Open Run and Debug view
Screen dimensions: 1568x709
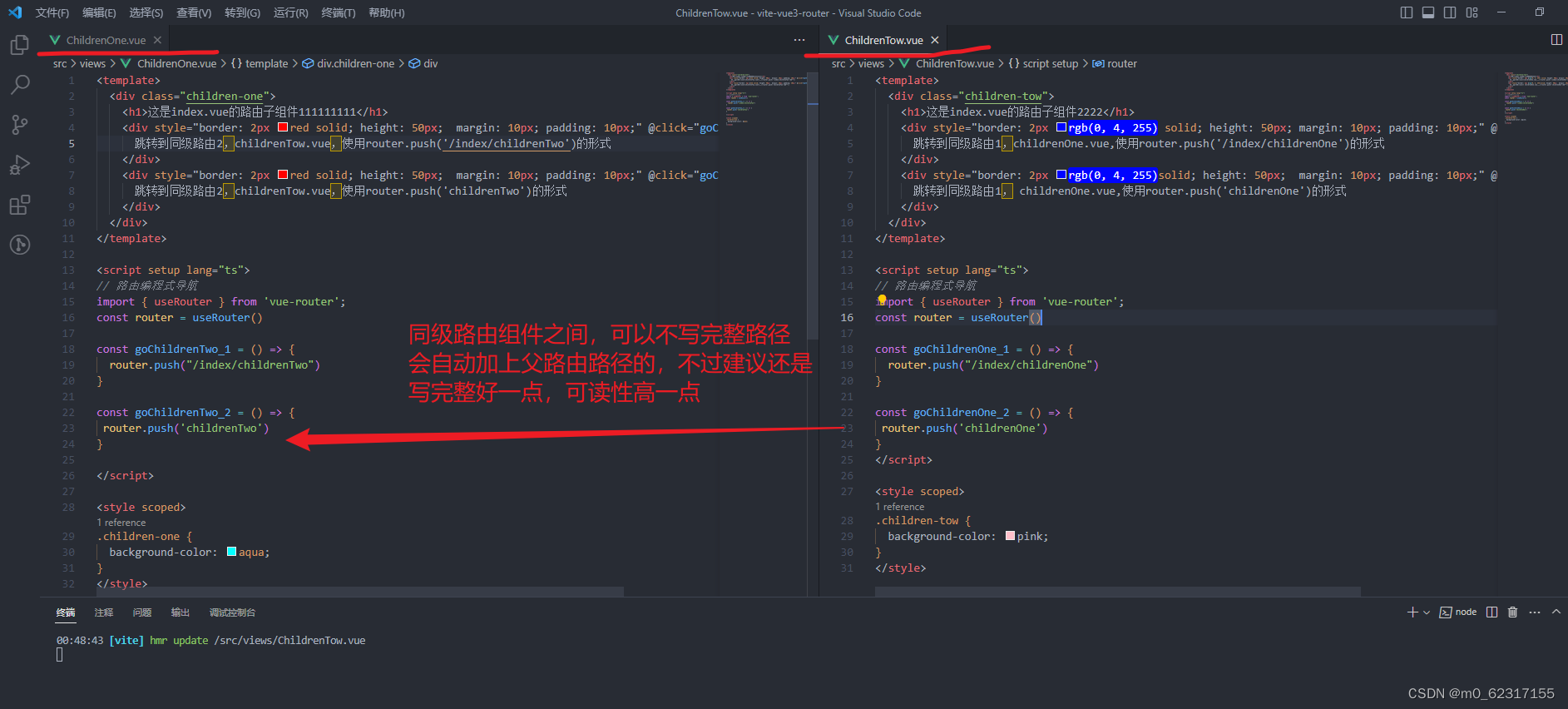20,165
